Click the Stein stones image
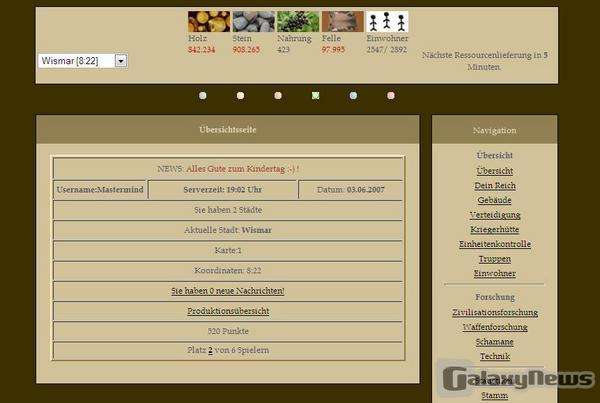The height and width of the screenshot is (403, 600). (x=254, y=21)
